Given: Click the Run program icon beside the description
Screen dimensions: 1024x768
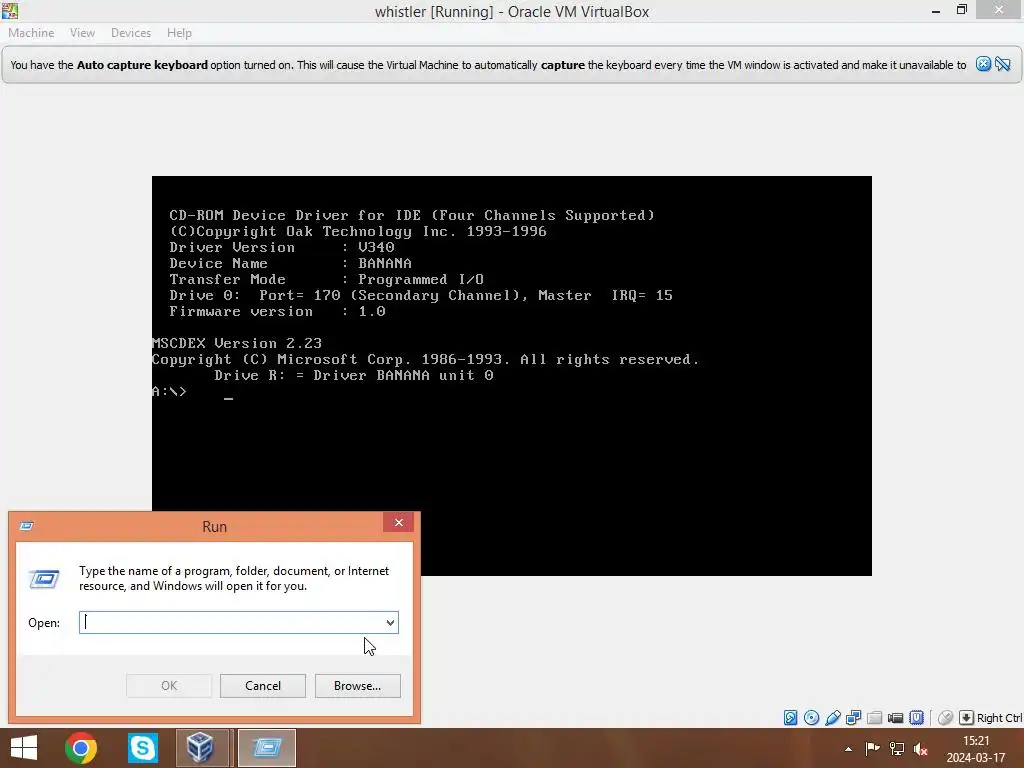Looking at the screenshot, I should [44, 578].
